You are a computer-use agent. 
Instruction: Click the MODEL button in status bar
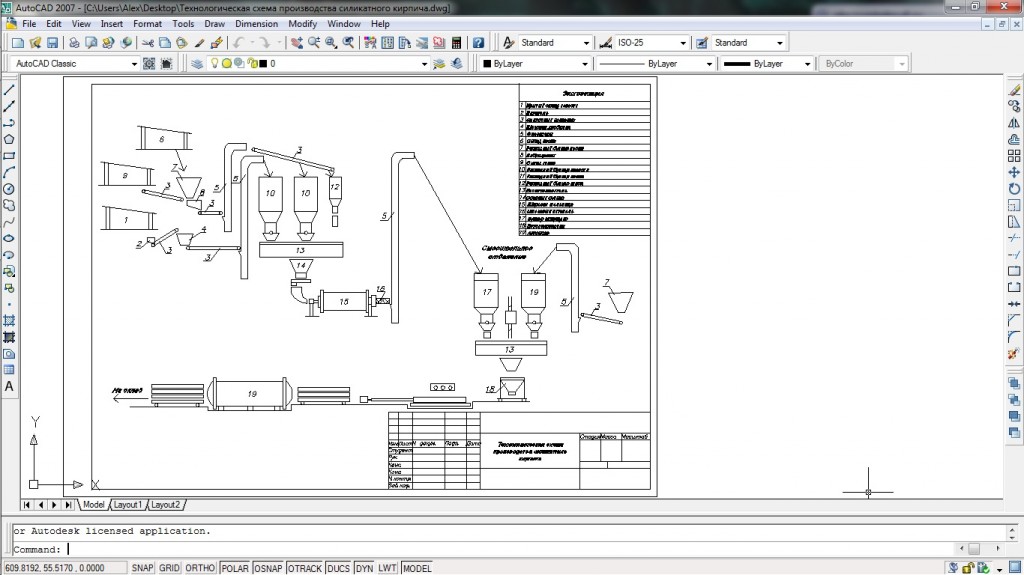[x=417, y=568]
